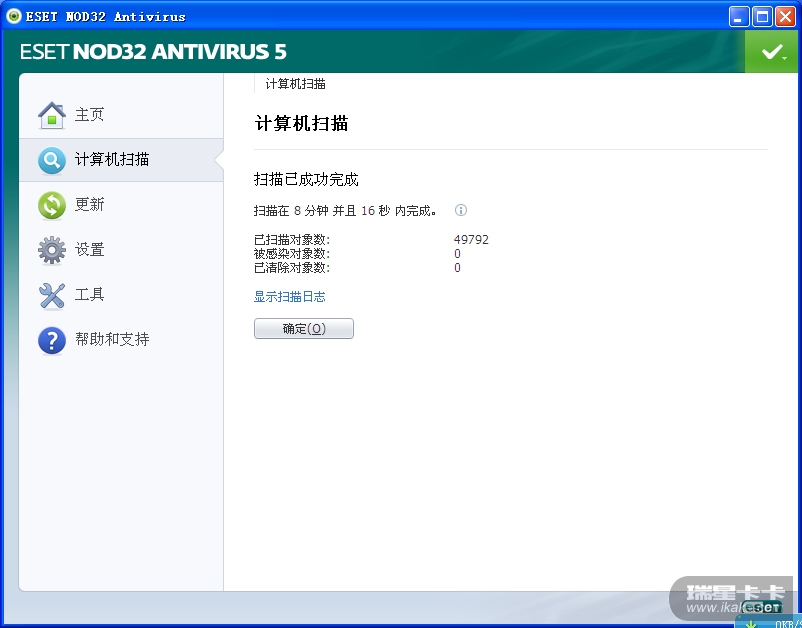Click the help question mark icon
The height and width of the screenshot is (628, 802).
coord(52,340)
